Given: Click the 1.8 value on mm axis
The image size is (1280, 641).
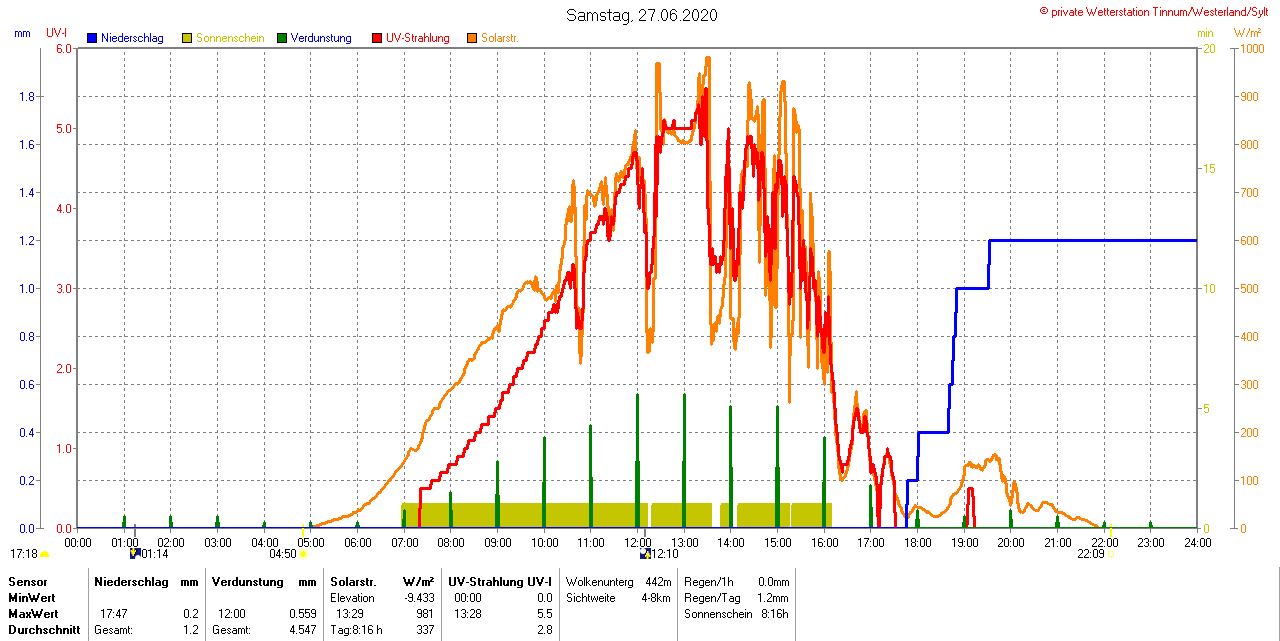Looking at the screenshot, I should (27, 97).
